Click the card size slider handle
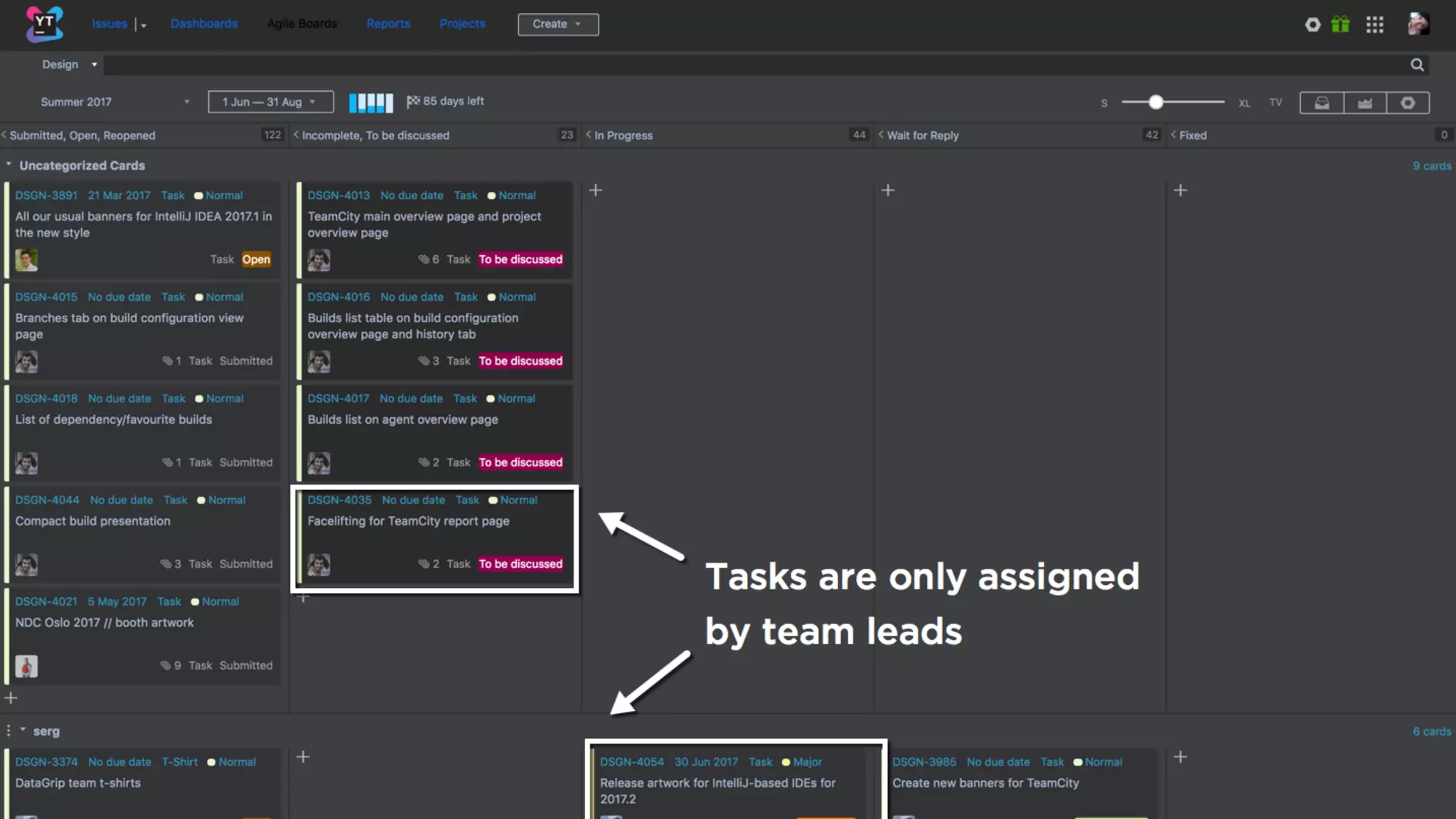This screenshot has width=1456, height=819. pyautogui.click(x=1156, y=102)
